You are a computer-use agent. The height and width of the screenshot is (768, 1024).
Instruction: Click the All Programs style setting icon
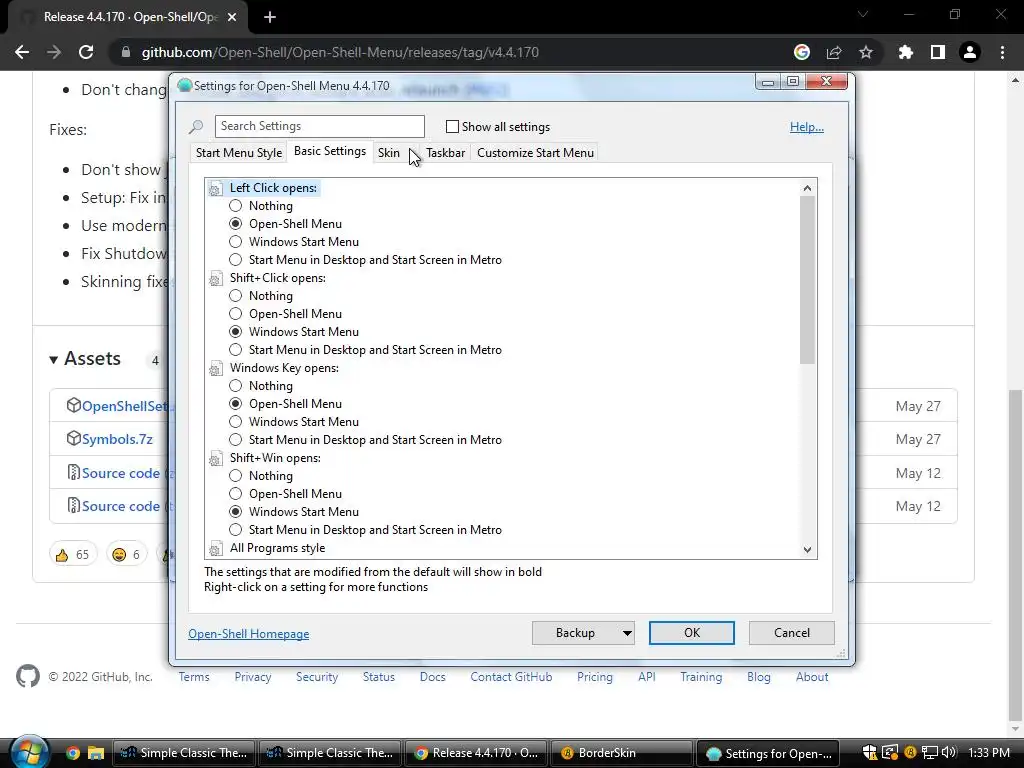pyautogui.click(x=215, y=549)
